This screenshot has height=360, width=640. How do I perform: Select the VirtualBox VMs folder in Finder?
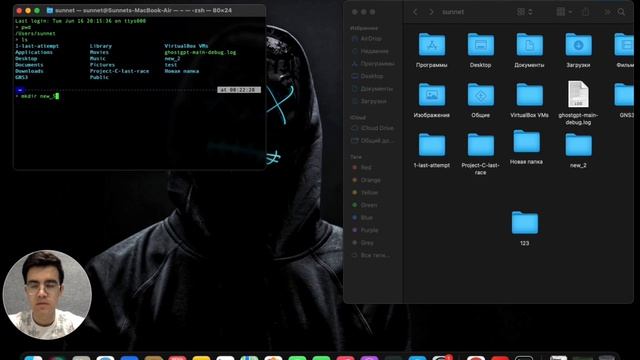click(529, 95)
